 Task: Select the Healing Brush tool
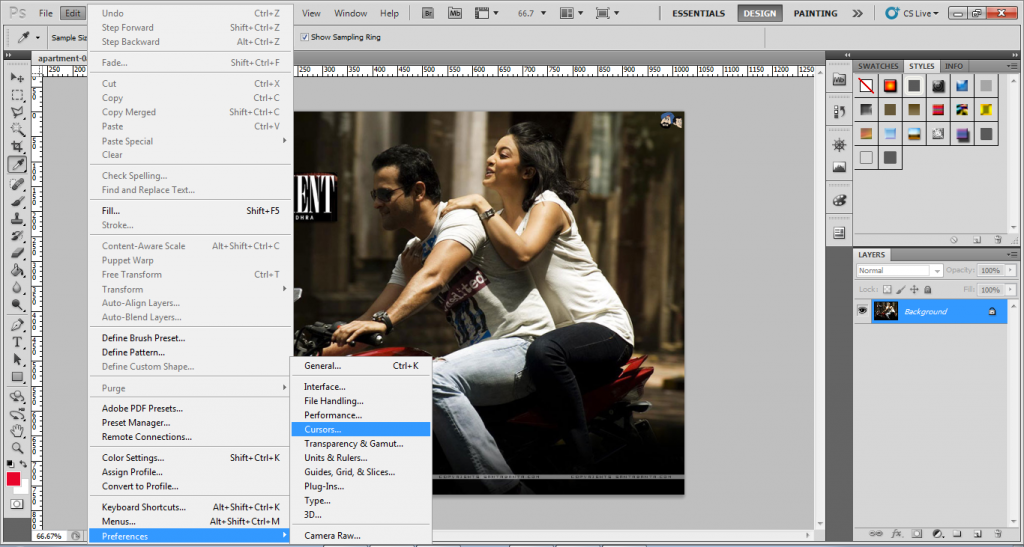click(18, 184)
